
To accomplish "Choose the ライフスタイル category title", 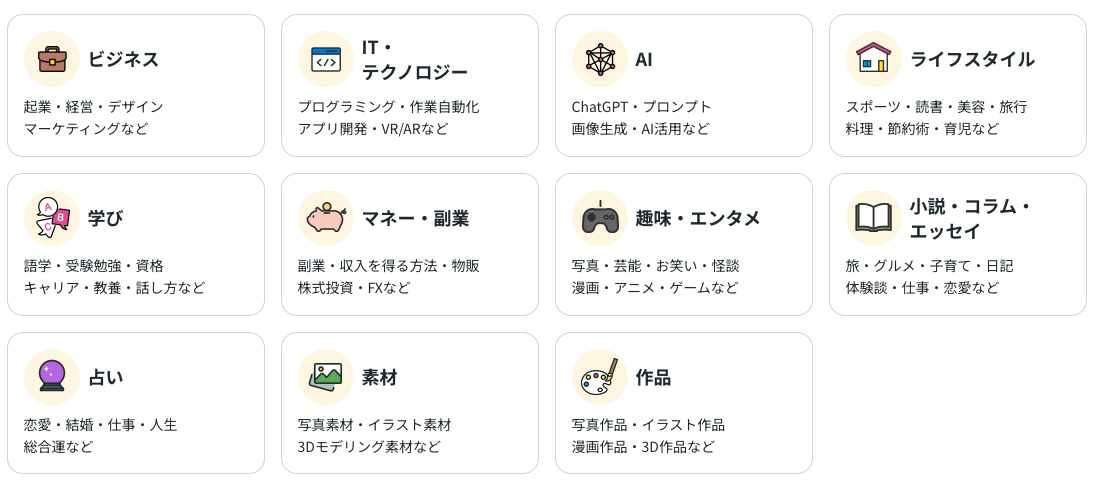I will pyautogui.click(x=972, y=59).
